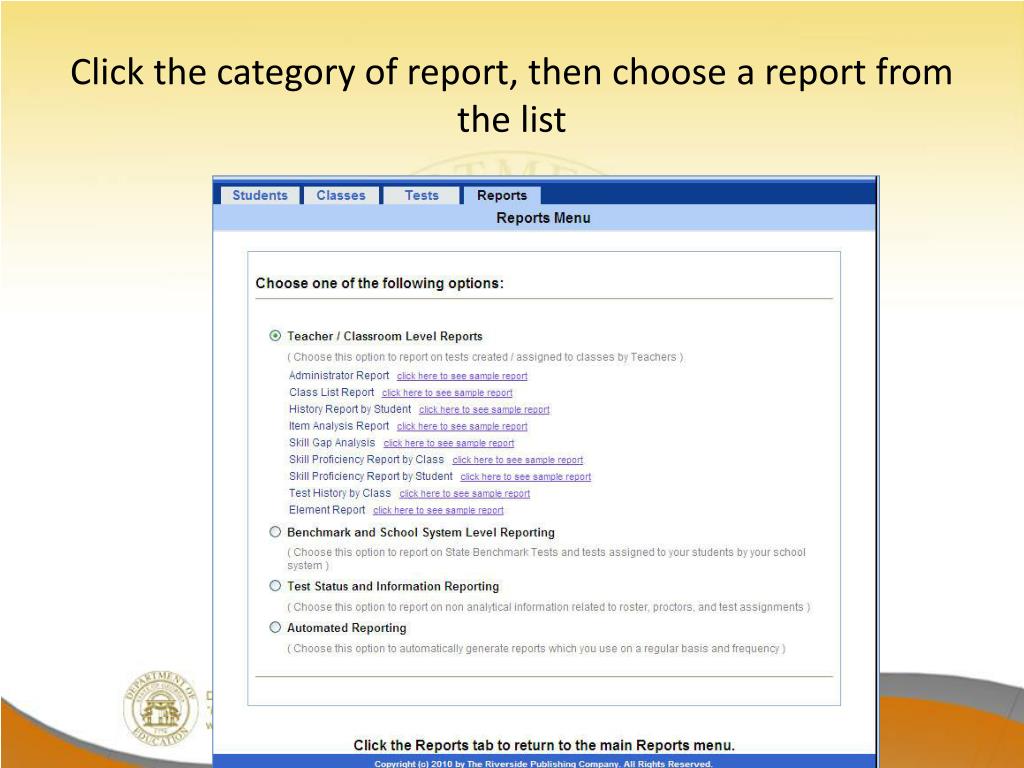Image resolution: width=1024 pixels, height=768 pixels.
Task: See sample report for Item Analysis Report
Action: [462, 426]
